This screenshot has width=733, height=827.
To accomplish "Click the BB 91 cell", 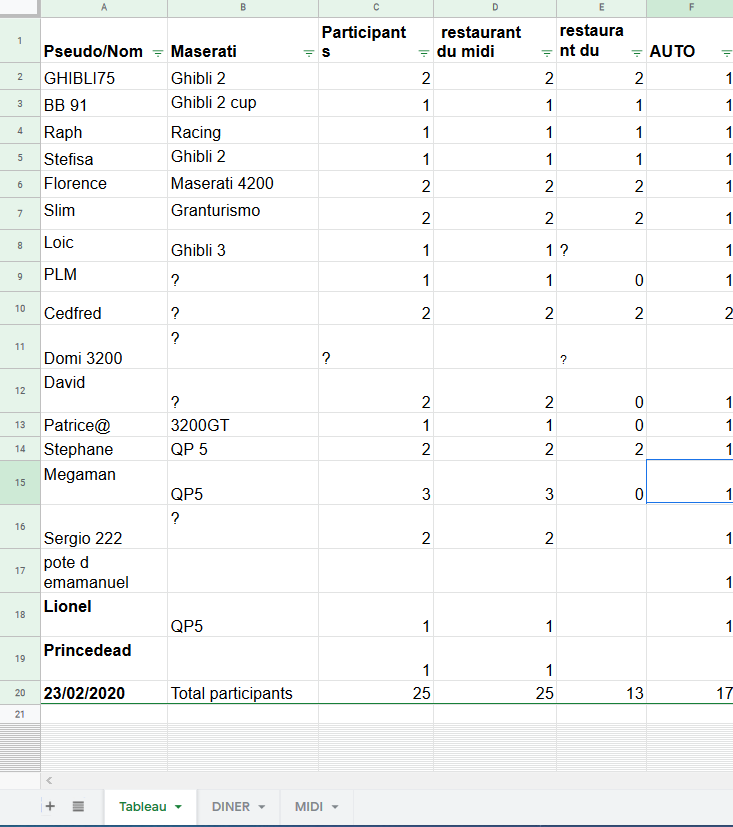I will coord(104,104).
